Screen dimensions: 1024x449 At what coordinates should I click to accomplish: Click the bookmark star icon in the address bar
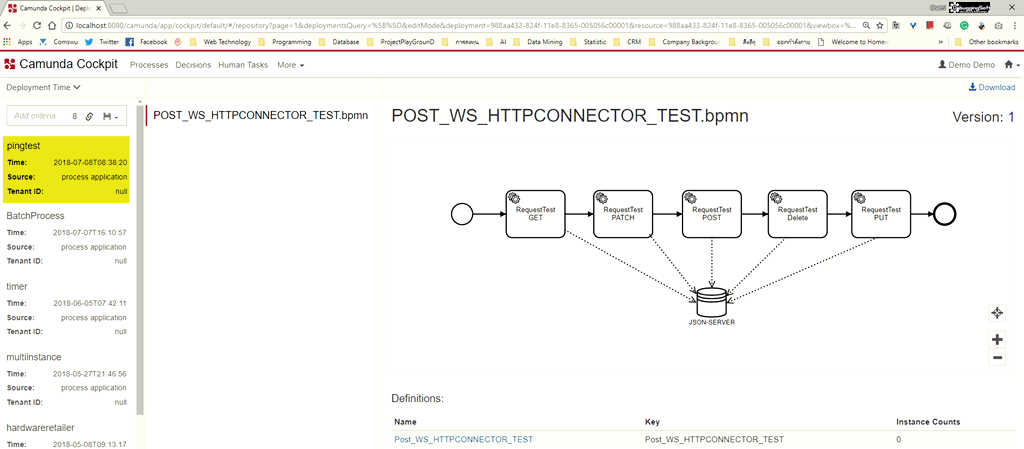click(880, 25)
